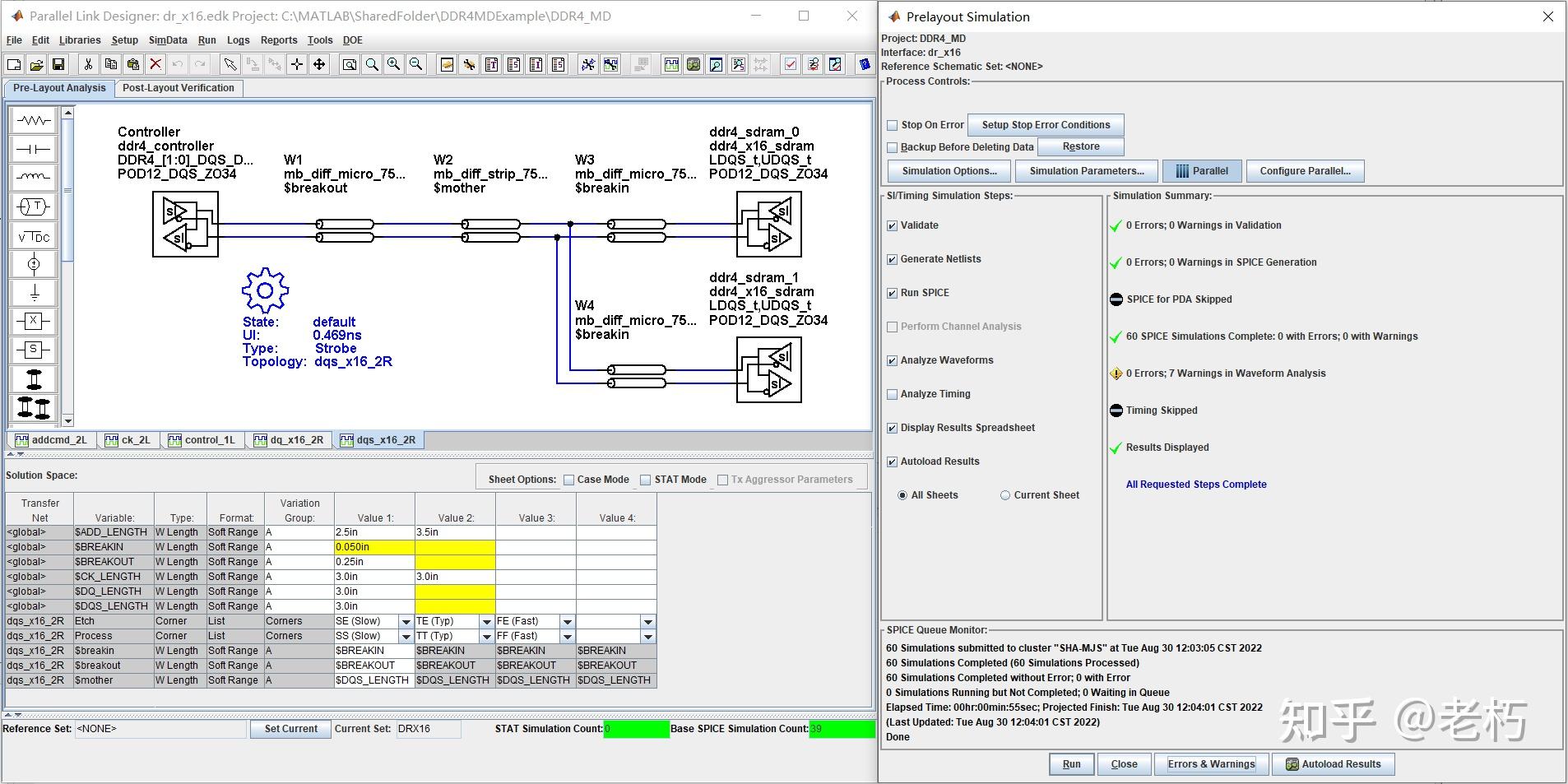
Task: Select the resistor component in the palette
Action: [x=34, y=121]
